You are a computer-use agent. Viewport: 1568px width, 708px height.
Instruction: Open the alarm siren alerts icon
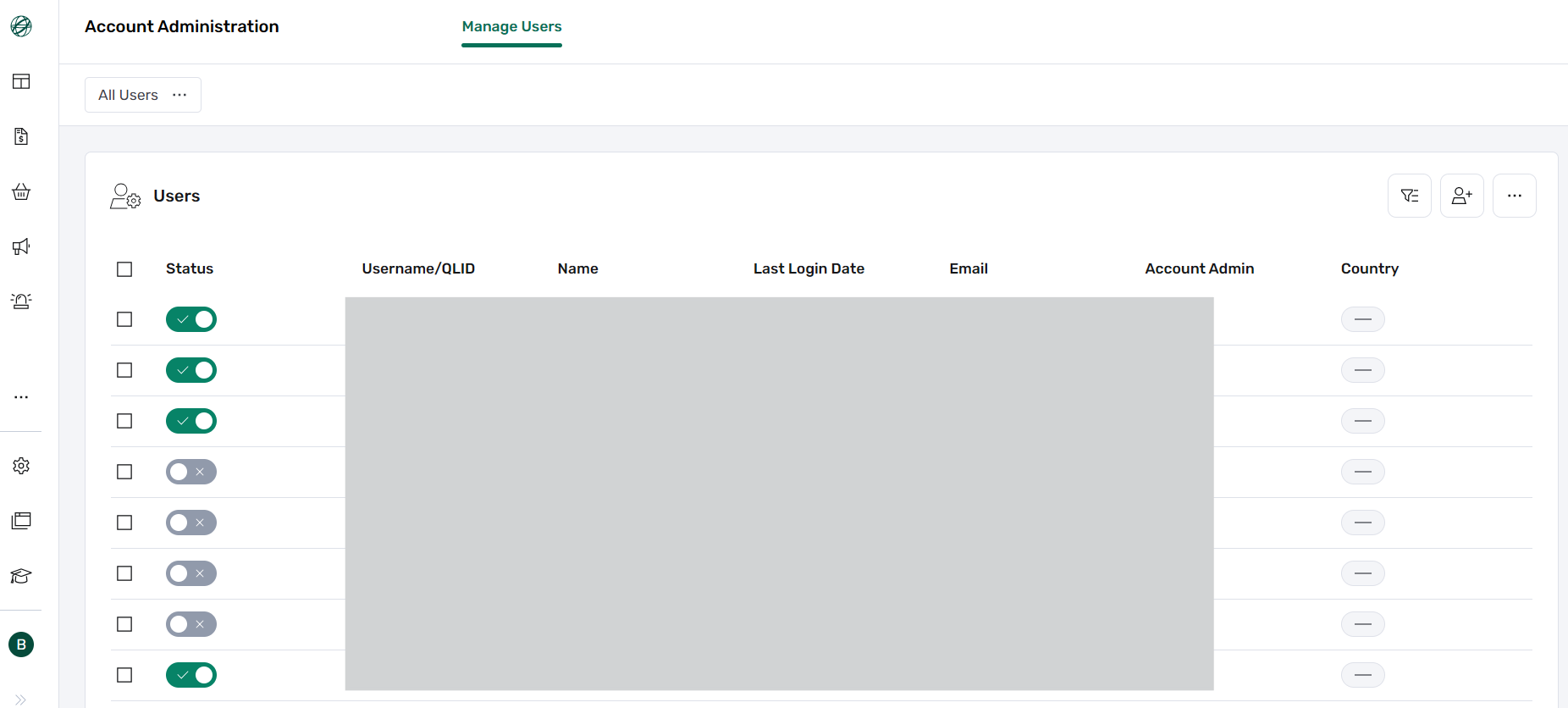(21, 301)
